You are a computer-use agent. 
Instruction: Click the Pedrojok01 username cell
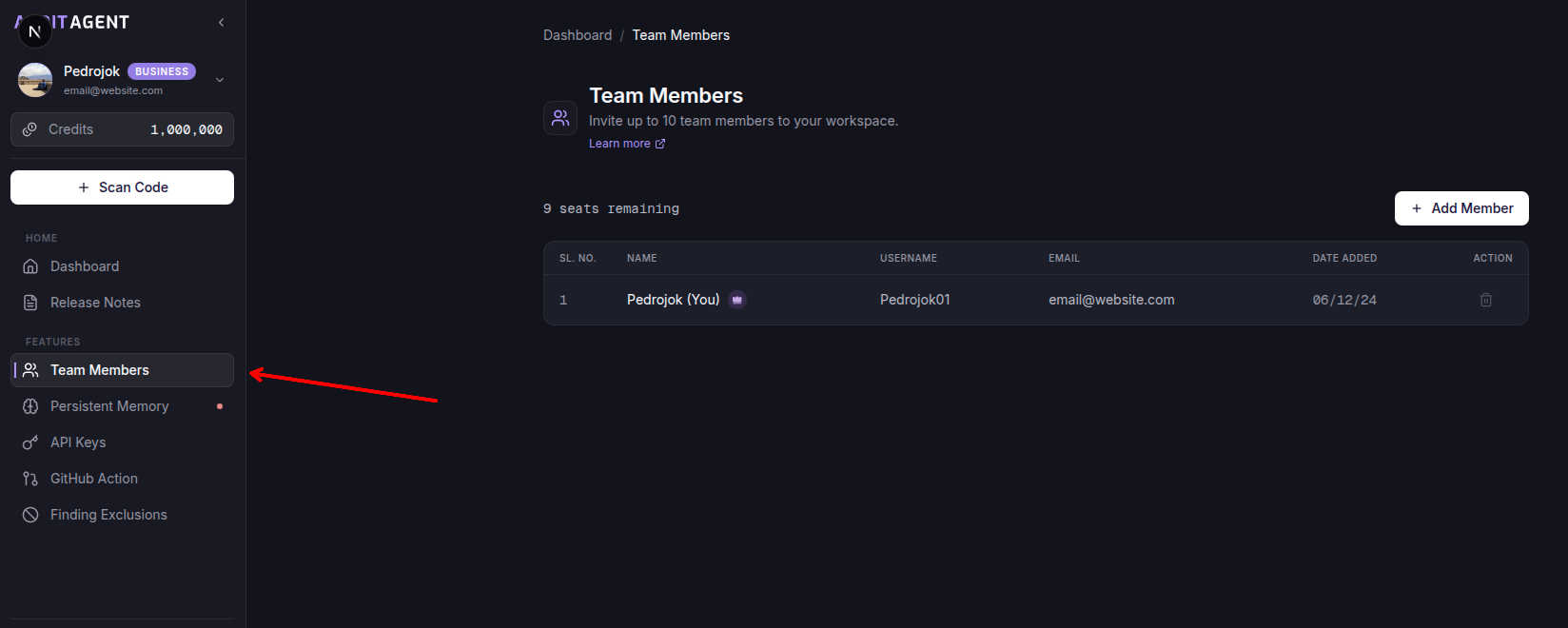point(914,300)
